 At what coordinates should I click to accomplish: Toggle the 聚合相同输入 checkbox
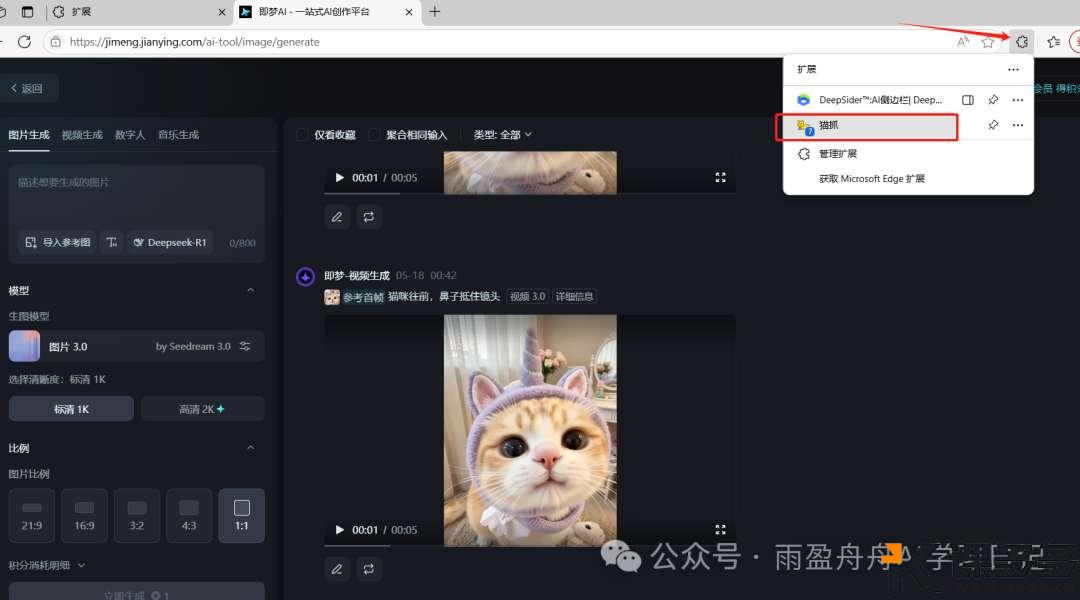click(x=374, y=135)
